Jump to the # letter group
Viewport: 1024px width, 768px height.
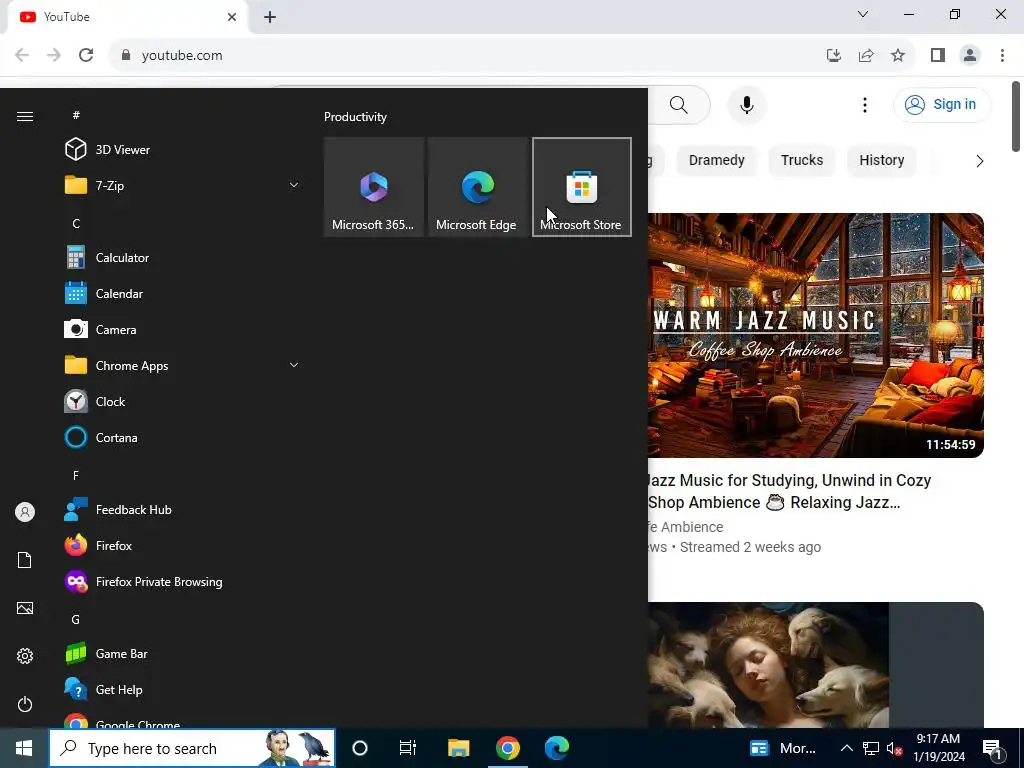click(x=76, y=115)
